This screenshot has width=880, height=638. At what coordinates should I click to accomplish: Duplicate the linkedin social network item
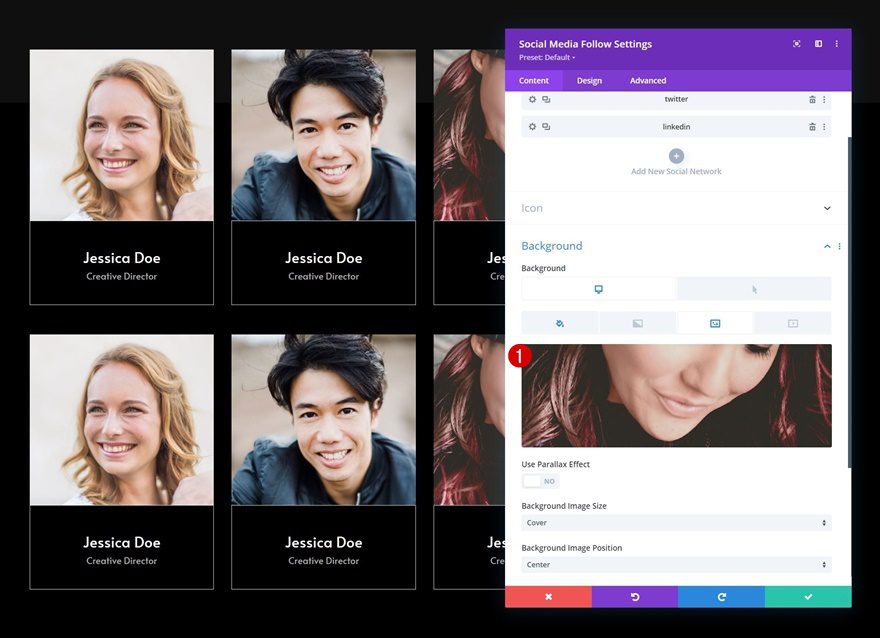(546, 126)
